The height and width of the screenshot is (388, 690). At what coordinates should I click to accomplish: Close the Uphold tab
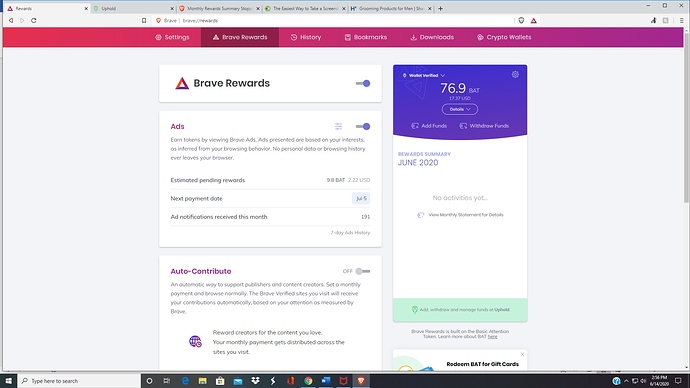click(172, 8)
